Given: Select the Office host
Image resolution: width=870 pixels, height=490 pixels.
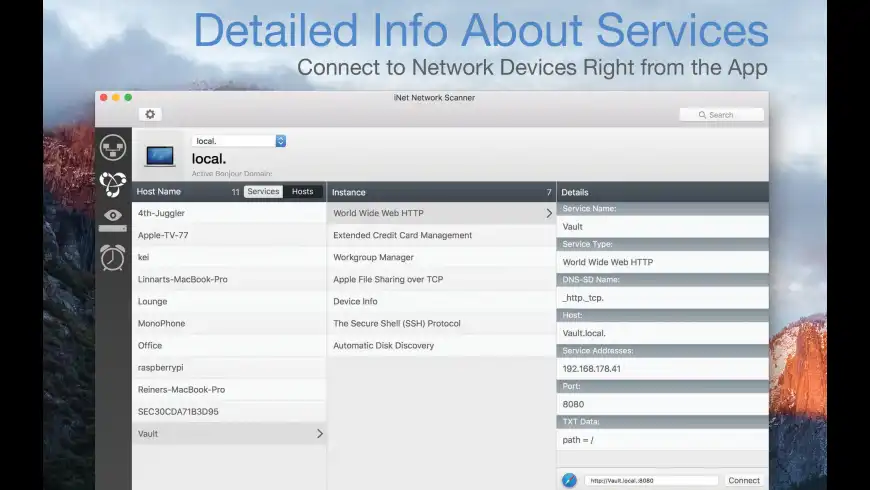Looking at the screenshot, I should coord(229,345).
